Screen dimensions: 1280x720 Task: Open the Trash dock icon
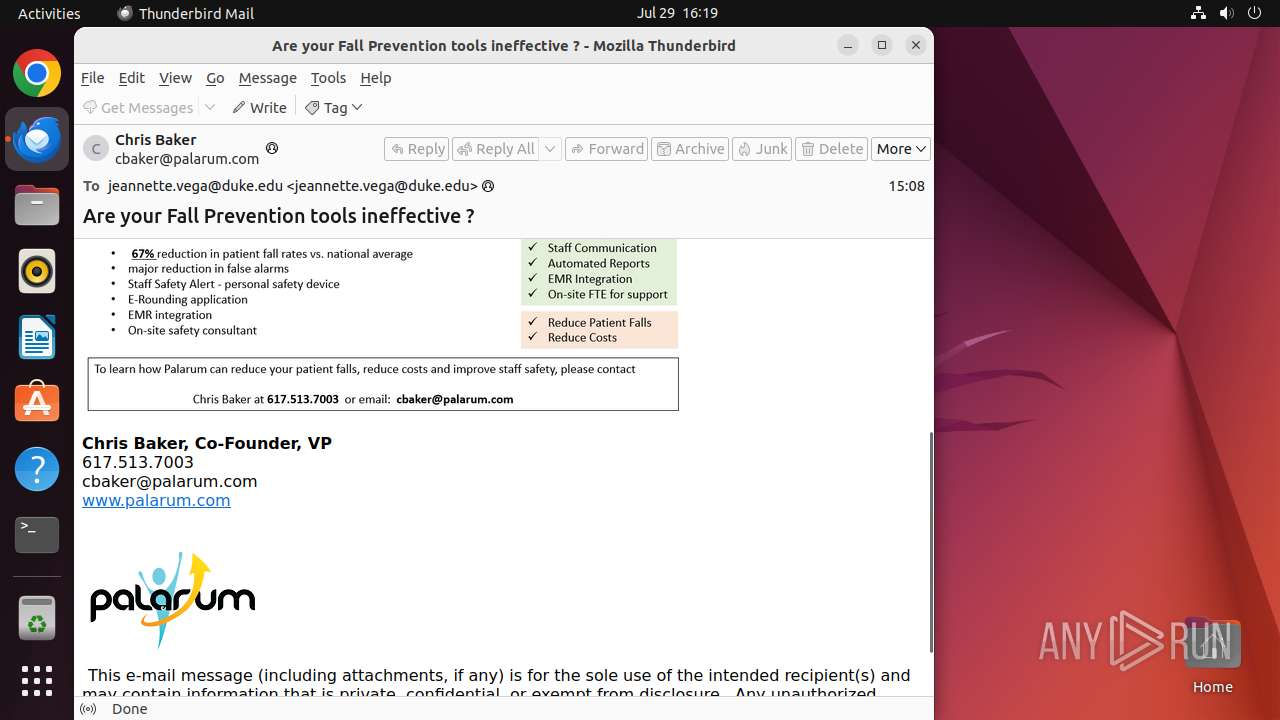point(37,617)
